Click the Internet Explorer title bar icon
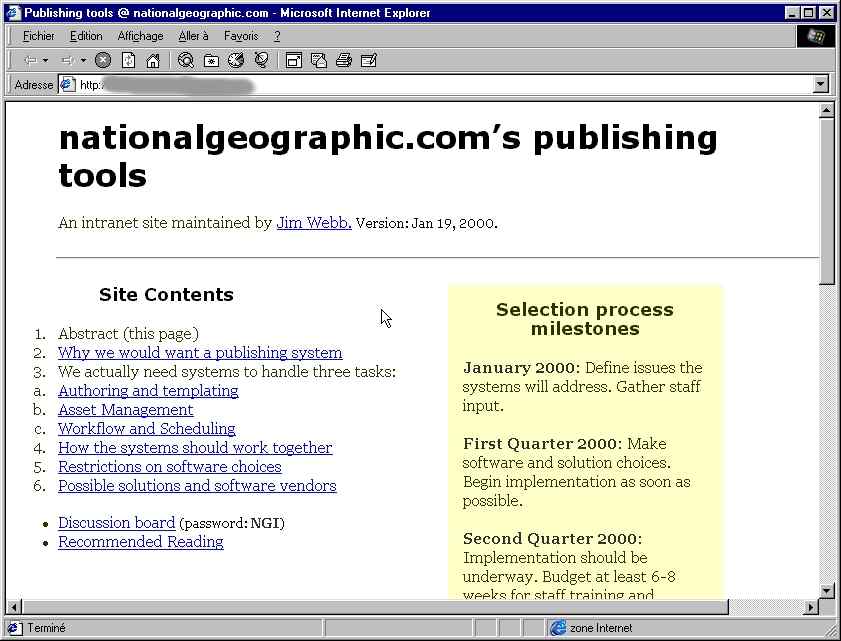The image size is (841, 641). [x=14, y=12]
